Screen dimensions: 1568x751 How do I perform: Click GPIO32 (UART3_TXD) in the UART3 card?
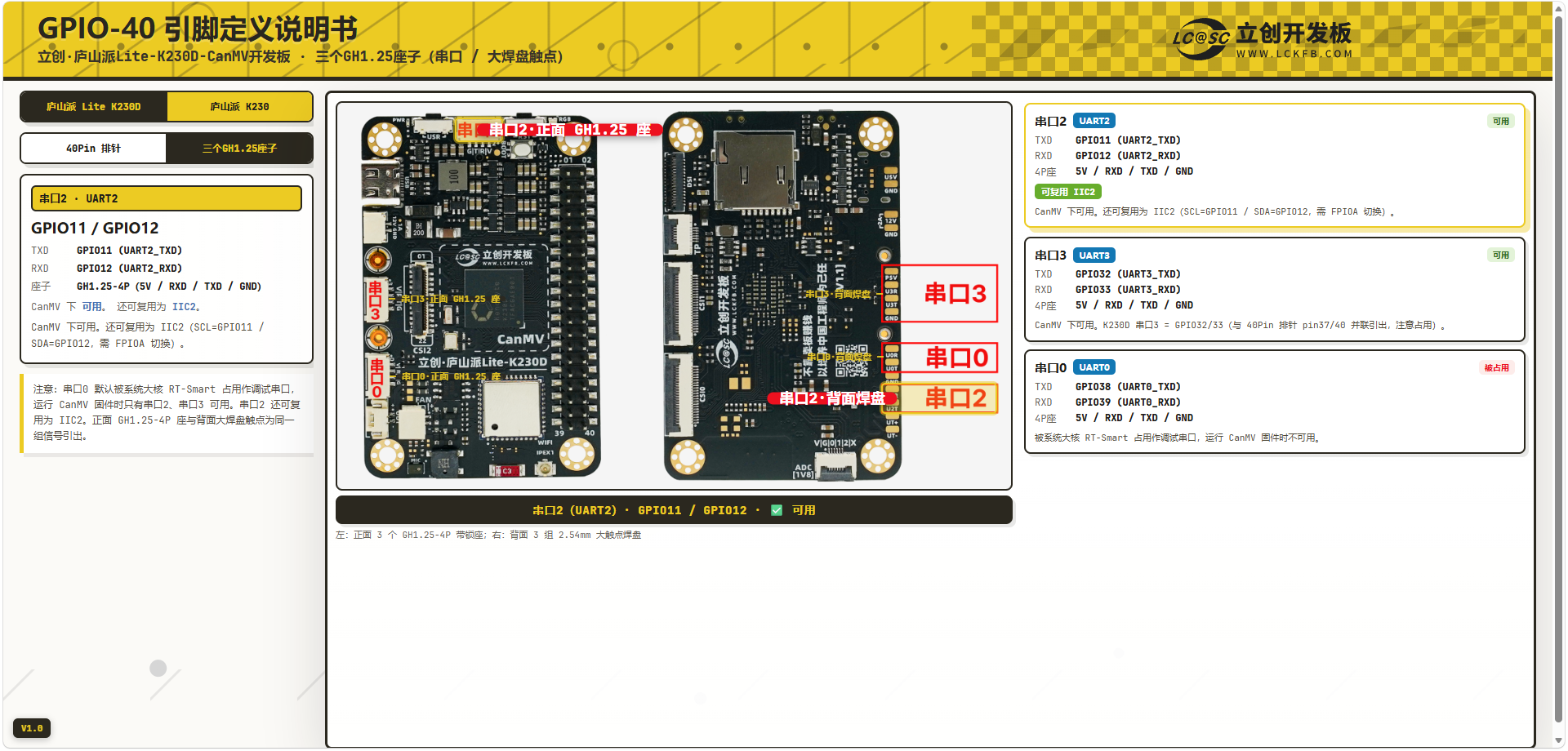[x=1128, y=274]
